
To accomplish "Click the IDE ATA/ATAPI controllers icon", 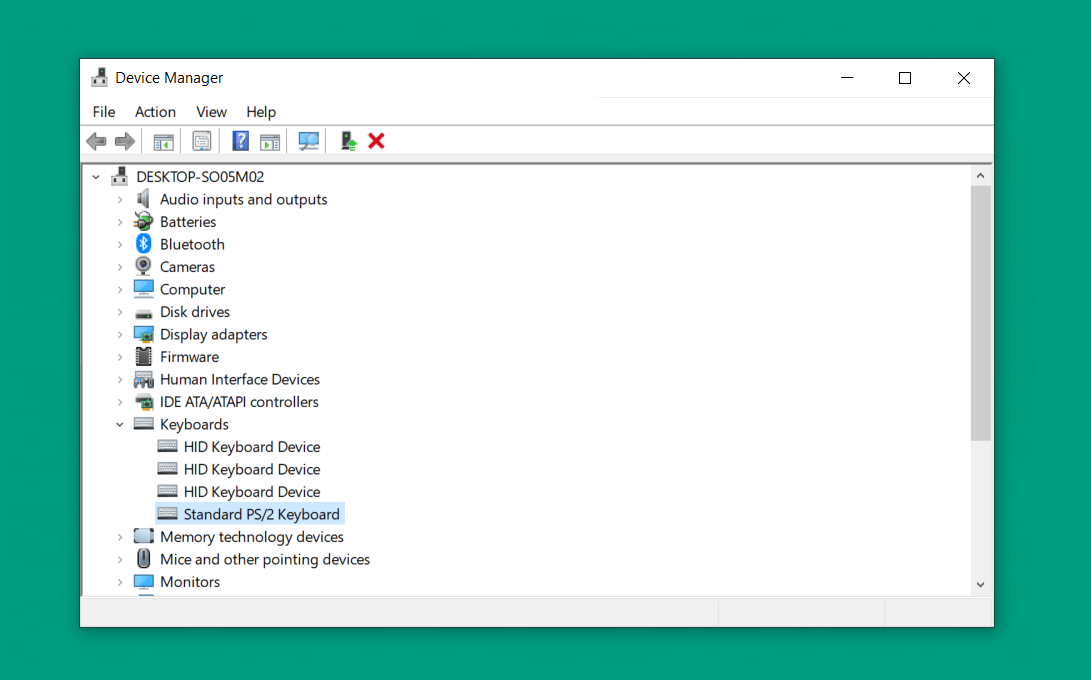I will tap(143, 402).
